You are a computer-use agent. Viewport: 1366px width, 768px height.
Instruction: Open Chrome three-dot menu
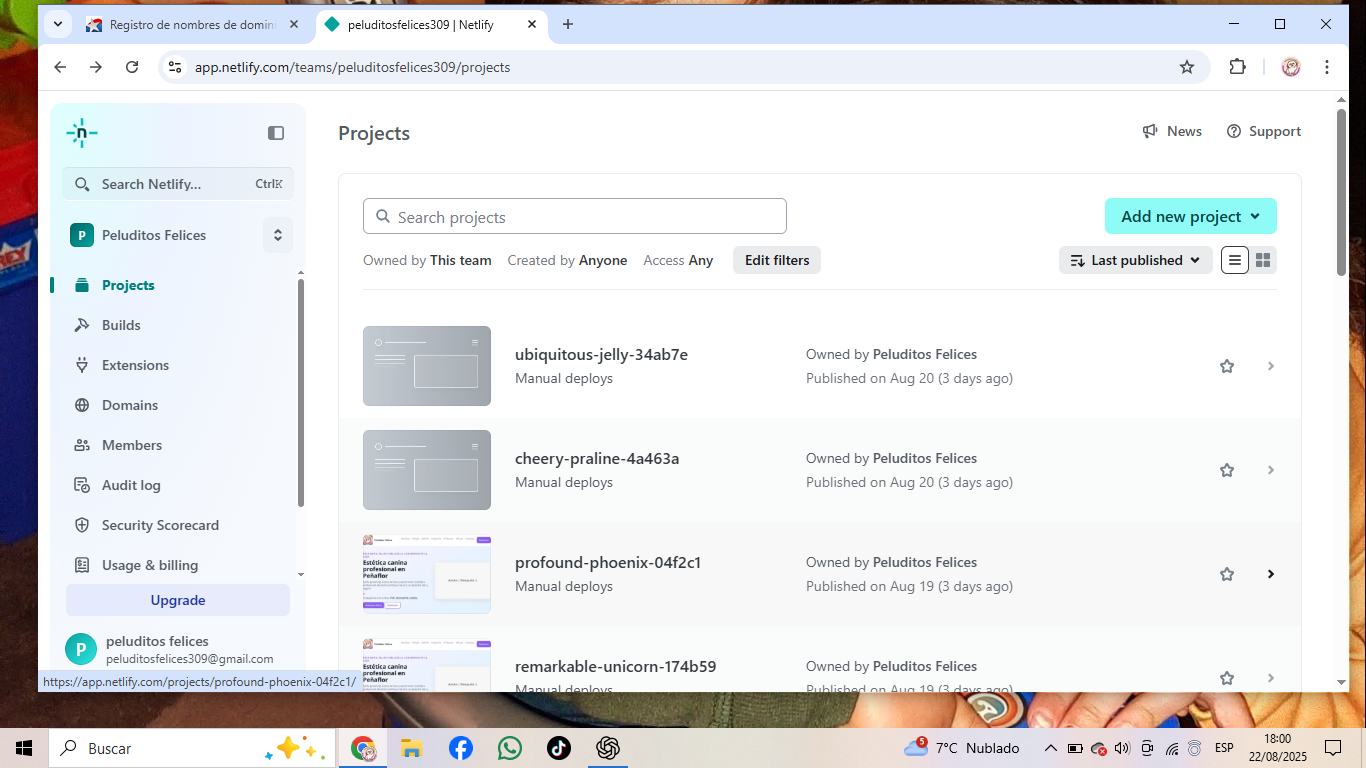pyautogui.click(x=1327, y=67)
